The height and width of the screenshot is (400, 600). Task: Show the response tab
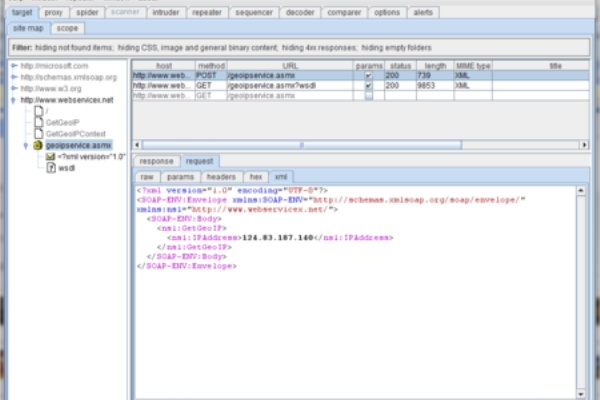[x=156, y=161]
